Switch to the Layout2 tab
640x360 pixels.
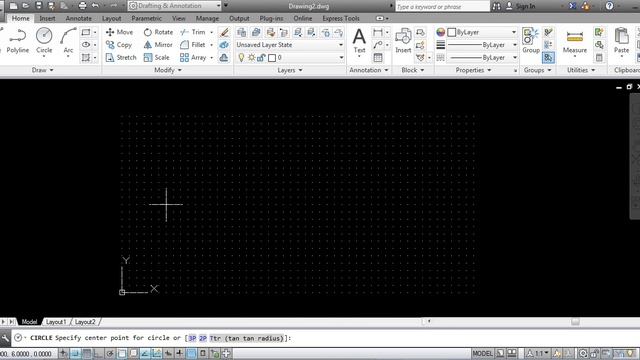[85, 322]
